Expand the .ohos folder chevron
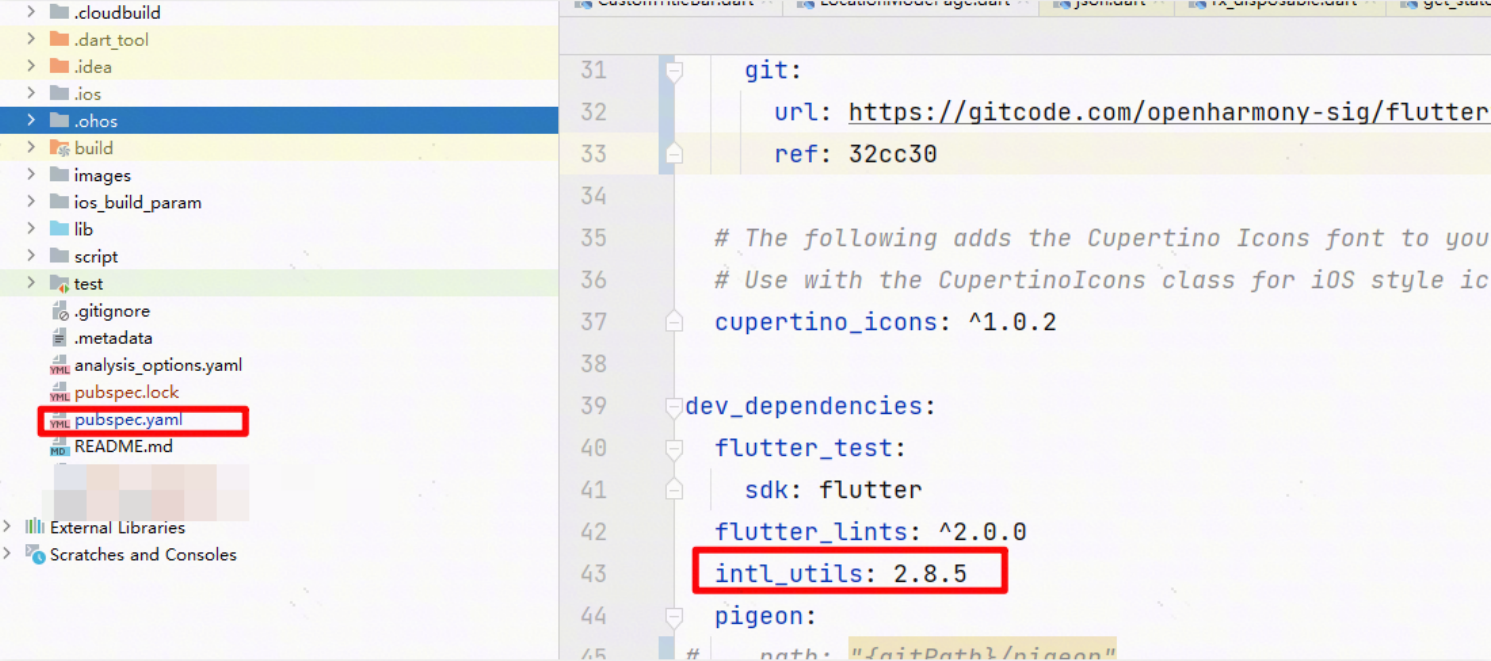The height and width of the screenshot is (661, 1491). 31,121
